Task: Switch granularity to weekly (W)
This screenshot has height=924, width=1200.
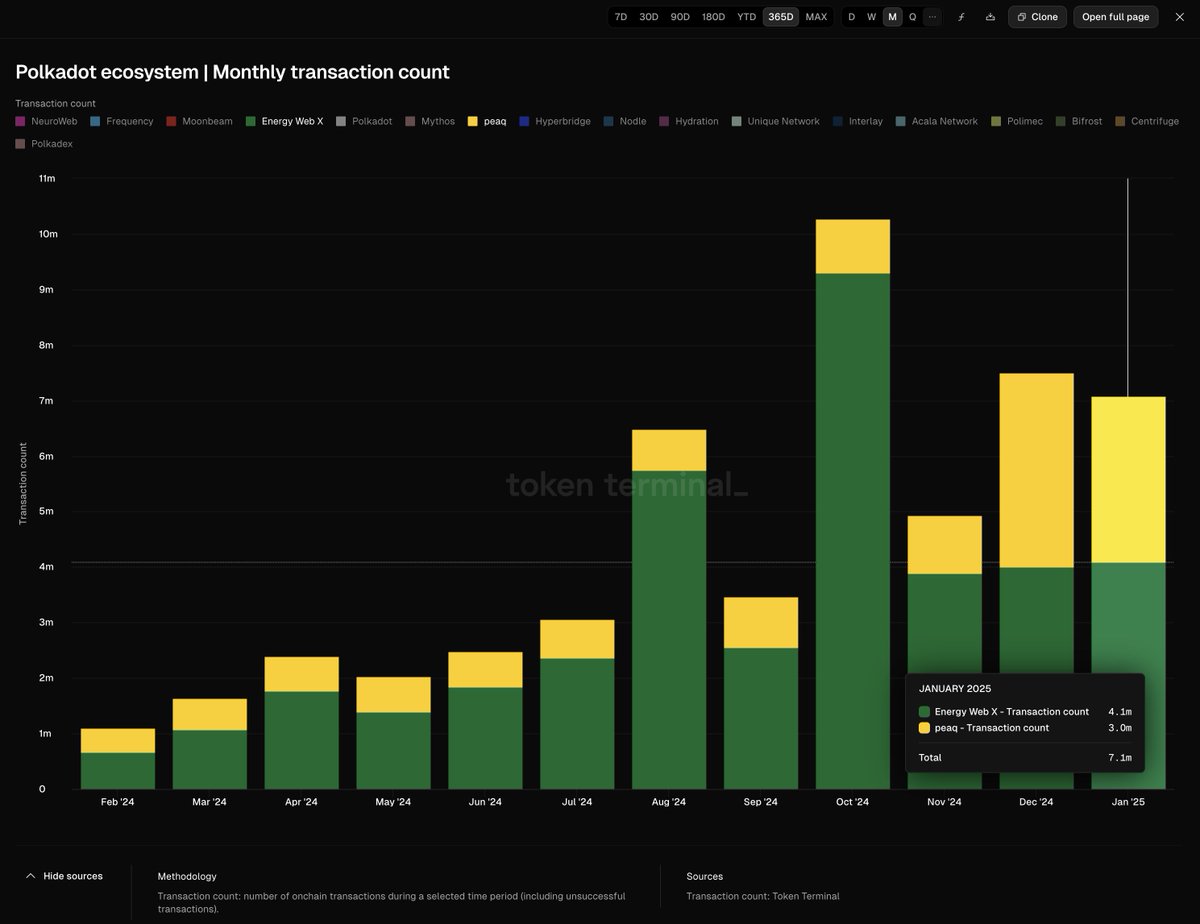Action: (872, 17)
